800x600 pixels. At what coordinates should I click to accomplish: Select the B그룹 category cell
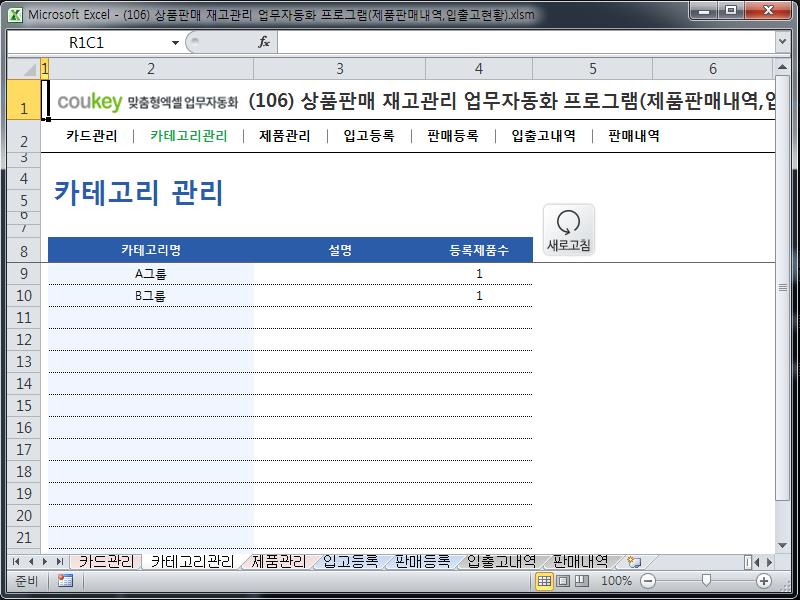coord(151,296)
